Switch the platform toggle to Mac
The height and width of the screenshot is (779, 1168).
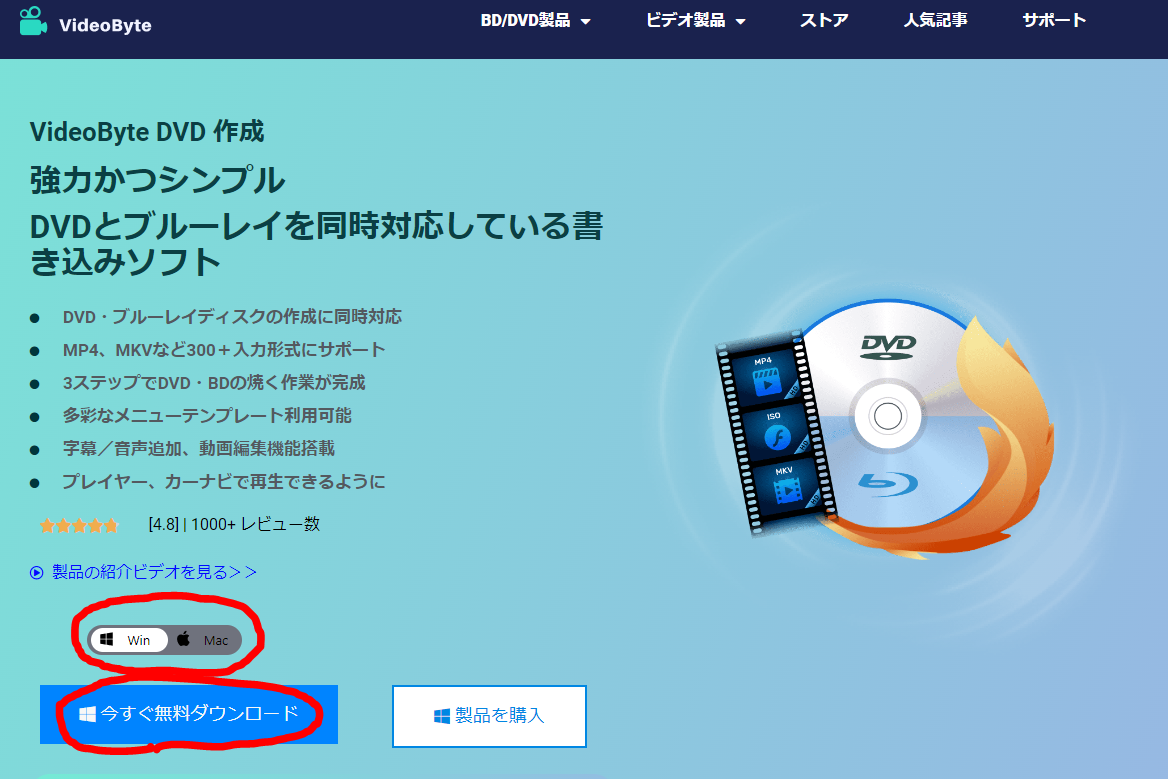coord(204,640)
